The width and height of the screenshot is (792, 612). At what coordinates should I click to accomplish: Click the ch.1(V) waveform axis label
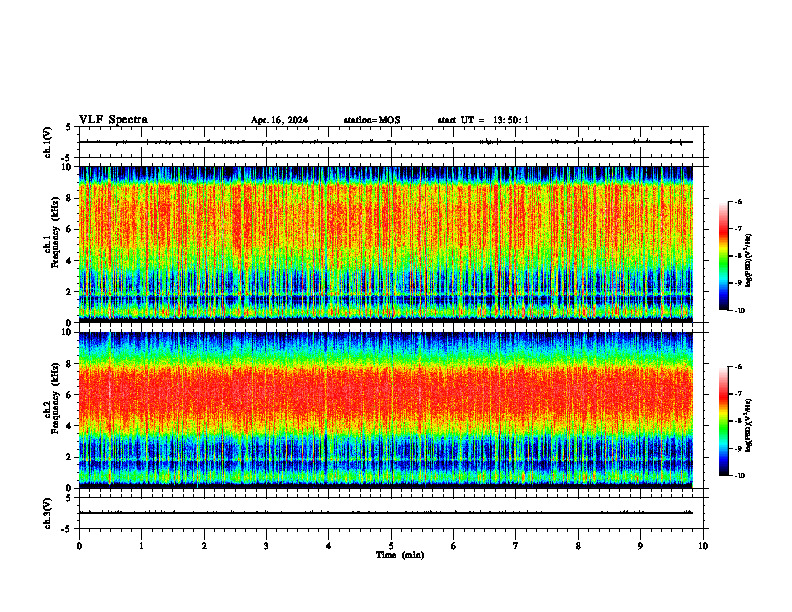[x=48, y=142]
